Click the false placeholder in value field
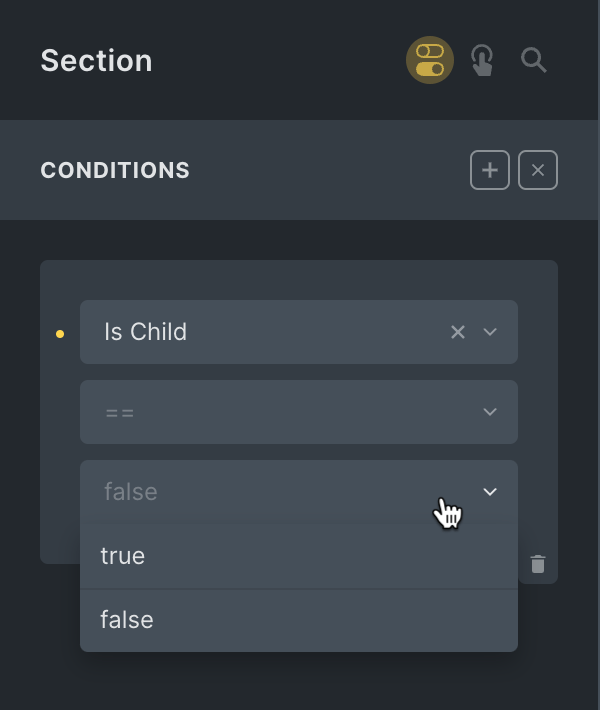The height and width of the screenshot is (710, 600). tap(131, 492)
